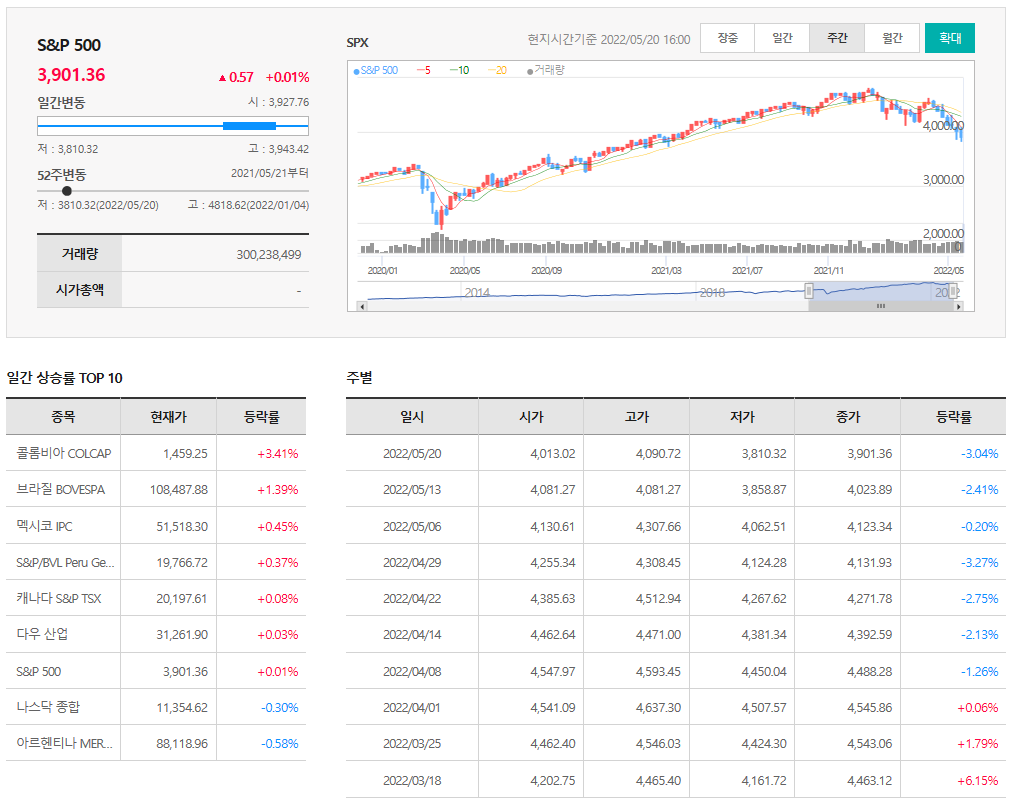
Task: Click right arrow of chart scrollbar
Action: pos(958,307)
